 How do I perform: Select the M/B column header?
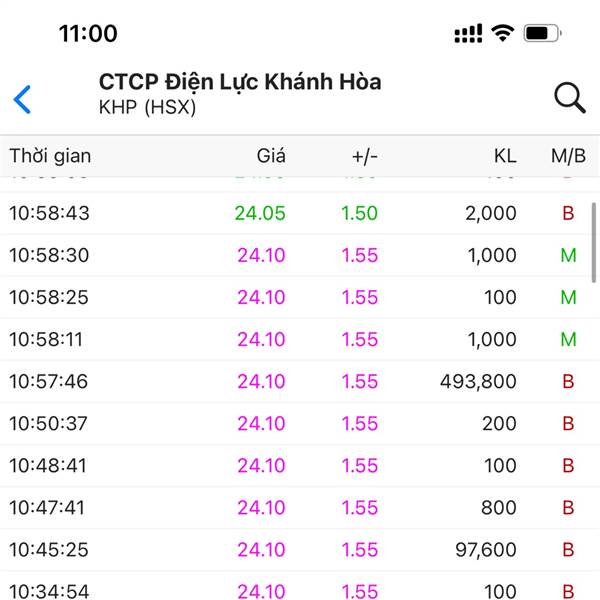(568, 156)
